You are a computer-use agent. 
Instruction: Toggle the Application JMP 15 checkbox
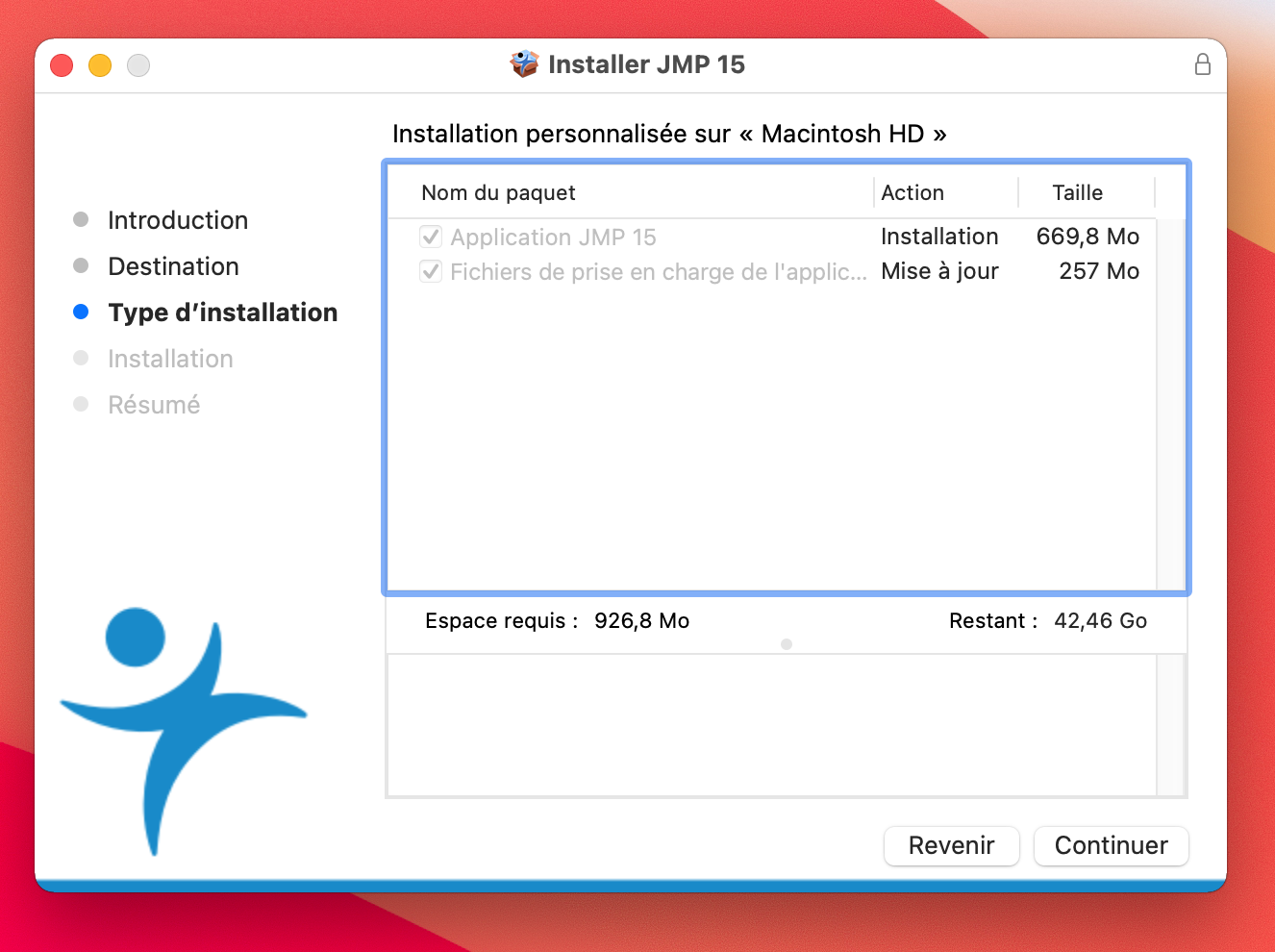(x=431, y=237)
